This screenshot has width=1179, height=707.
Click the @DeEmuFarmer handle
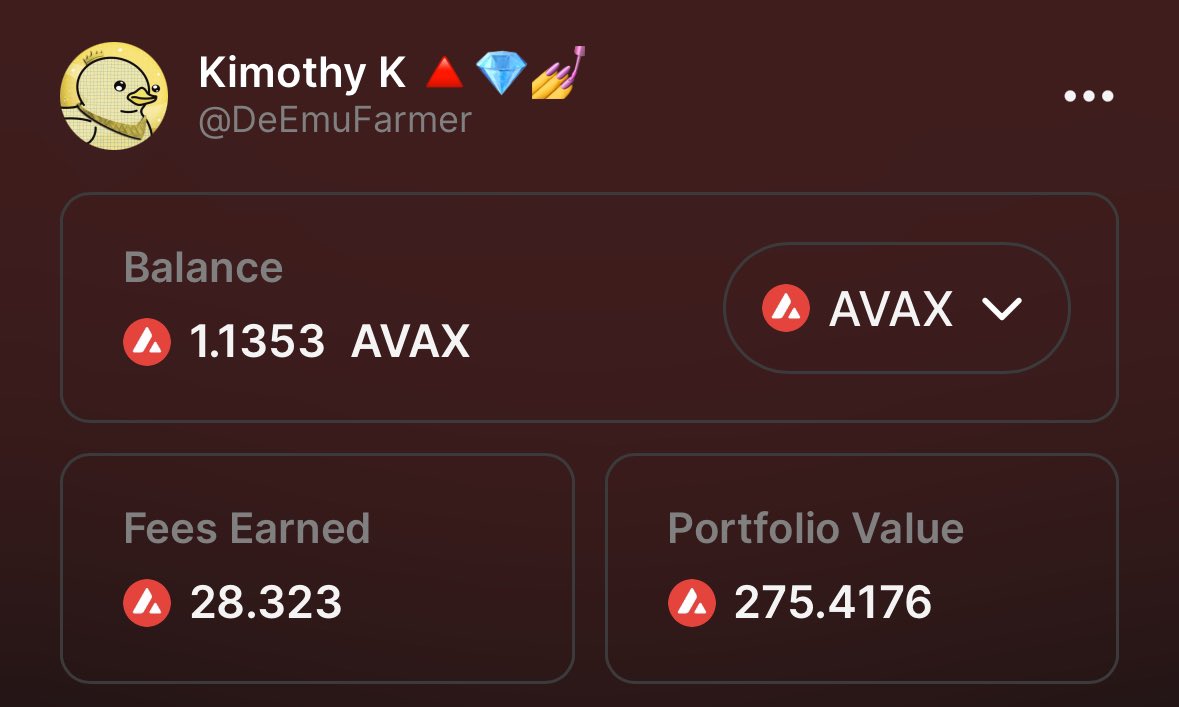click(x=335, y=120)
